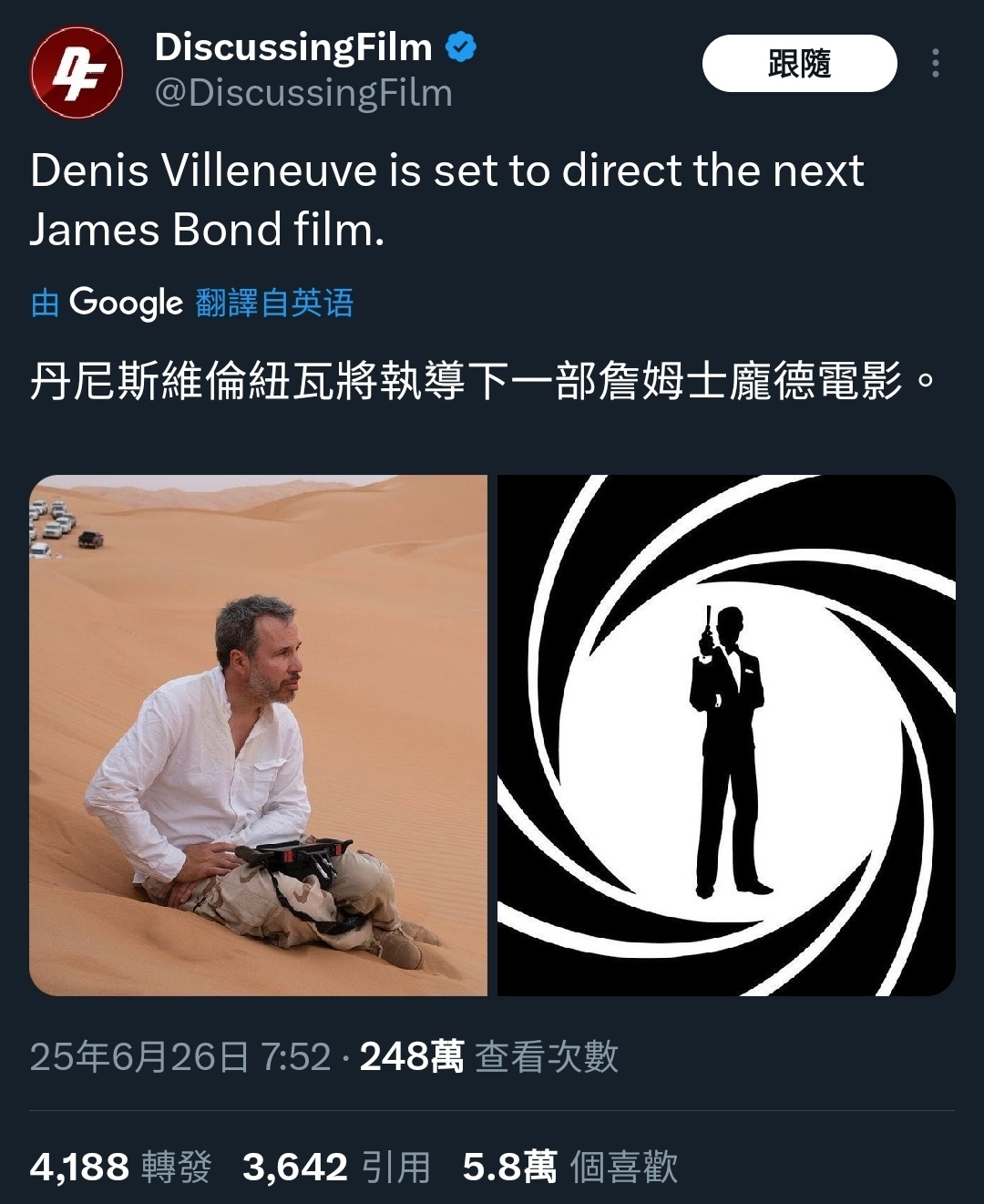
Task: Open the DiscussingFilm display name
Action: [x=293, y=46]
